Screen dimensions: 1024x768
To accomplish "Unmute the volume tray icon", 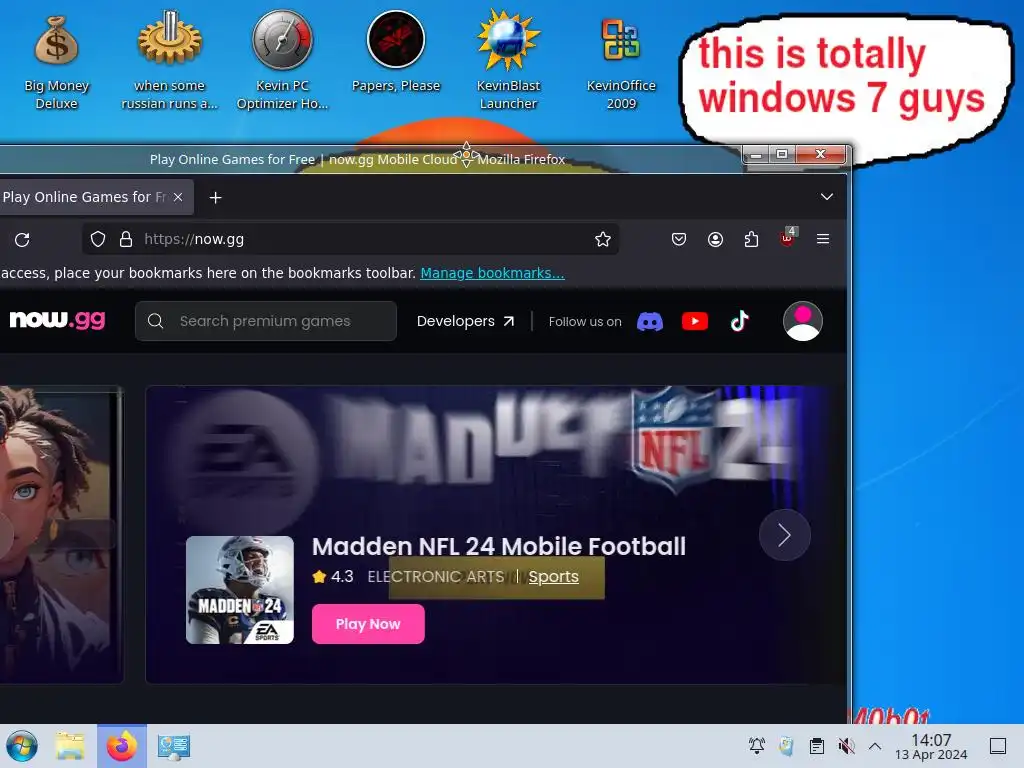I will (846, 746).
